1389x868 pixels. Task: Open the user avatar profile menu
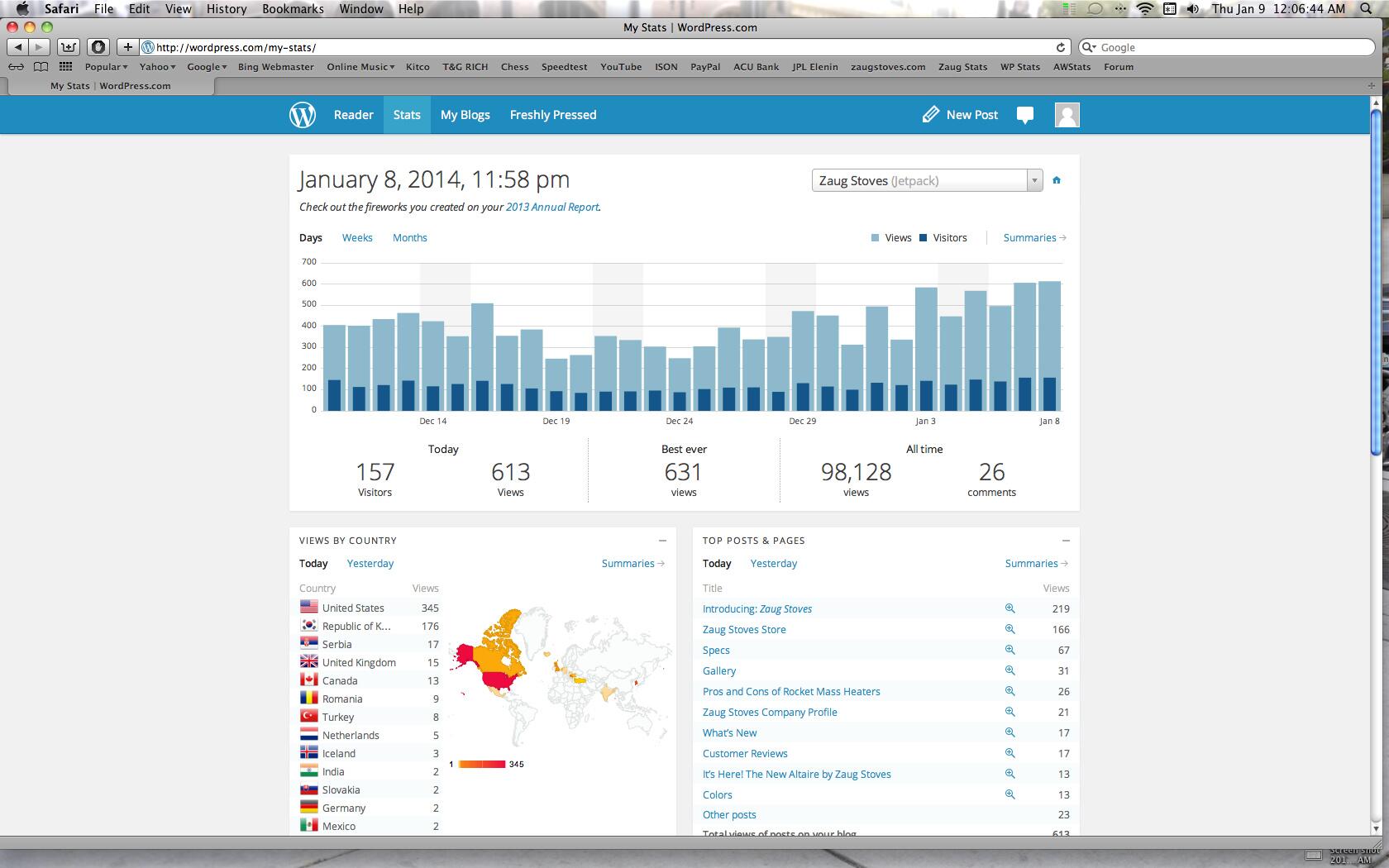[1067, 115]
